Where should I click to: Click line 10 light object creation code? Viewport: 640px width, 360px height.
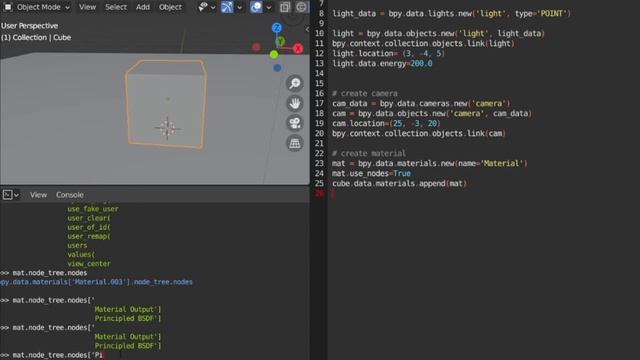[x=438, y=33]
